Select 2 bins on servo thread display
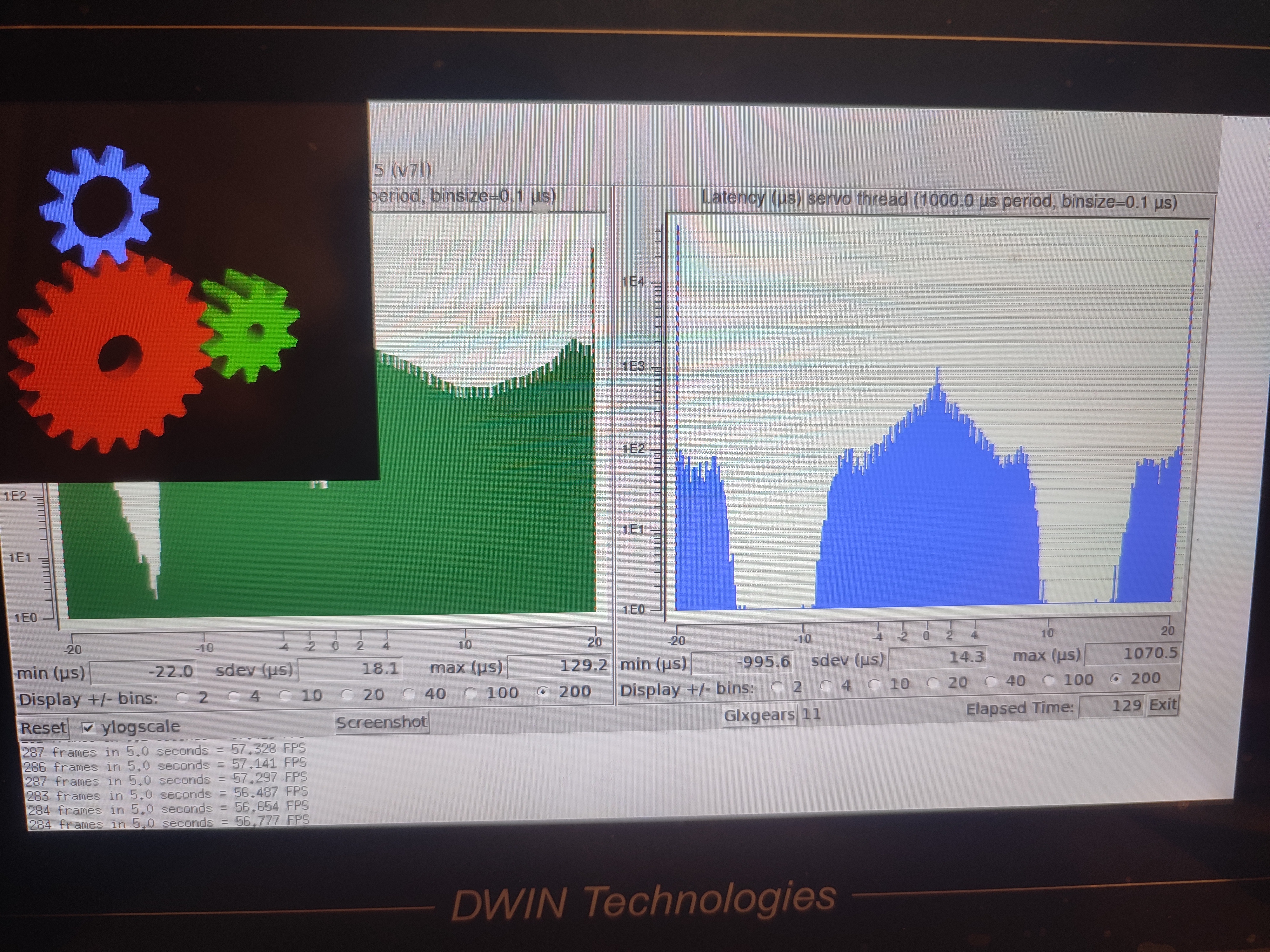Image resolution: width=1270 pixels, height=952 pixels. pyautogui.click(x=777, y=687)
